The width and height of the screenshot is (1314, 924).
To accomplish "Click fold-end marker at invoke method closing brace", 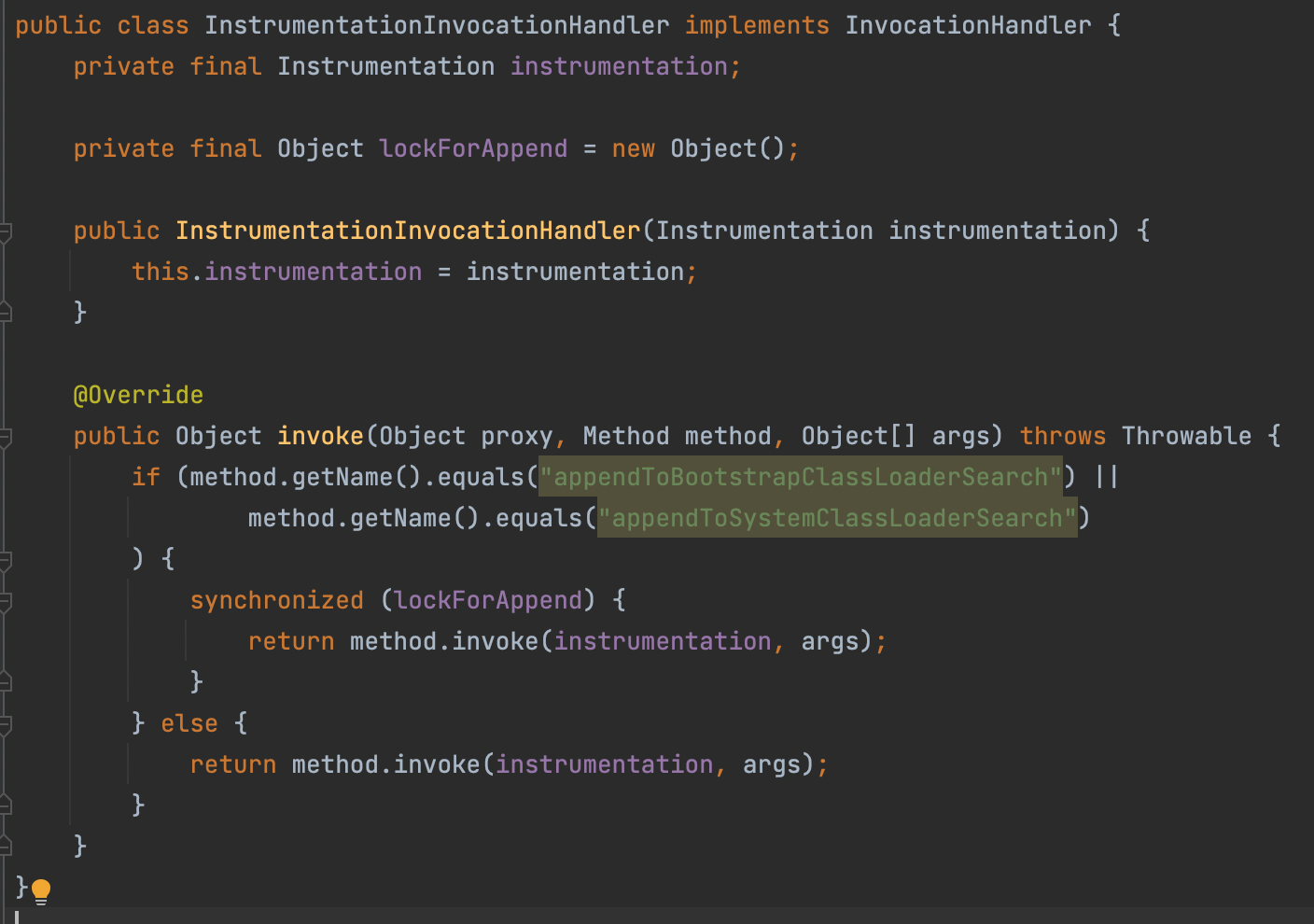I will point(6,847).
